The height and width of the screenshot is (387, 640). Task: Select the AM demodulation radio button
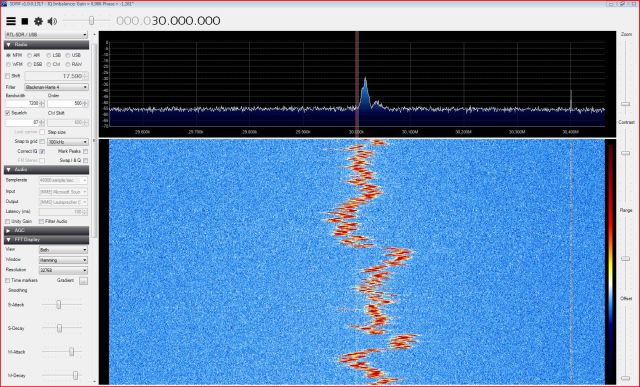(x=29, y=55)
